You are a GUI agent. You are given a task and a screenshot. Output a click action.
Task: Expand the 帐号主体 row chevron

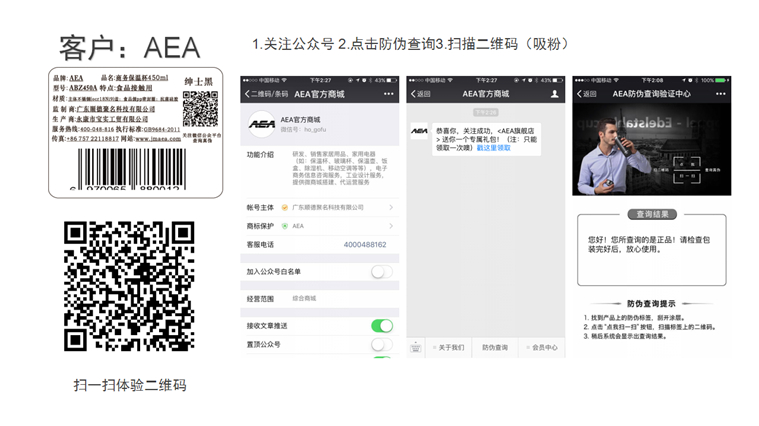coord(391,207)
